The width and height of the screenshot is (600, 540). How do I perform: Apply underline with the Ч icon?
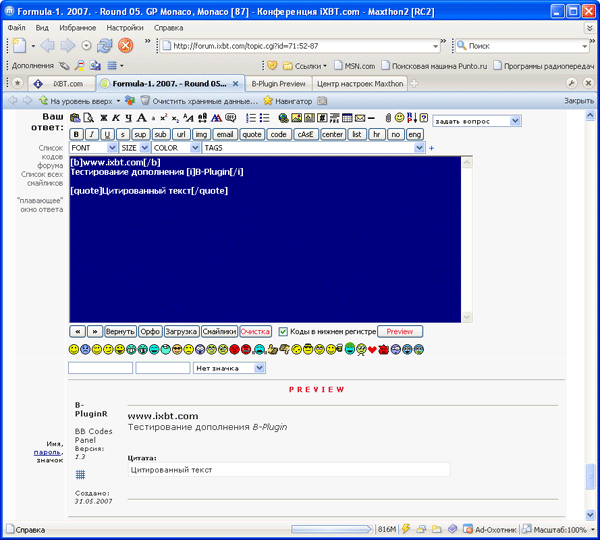coord(129,118)
